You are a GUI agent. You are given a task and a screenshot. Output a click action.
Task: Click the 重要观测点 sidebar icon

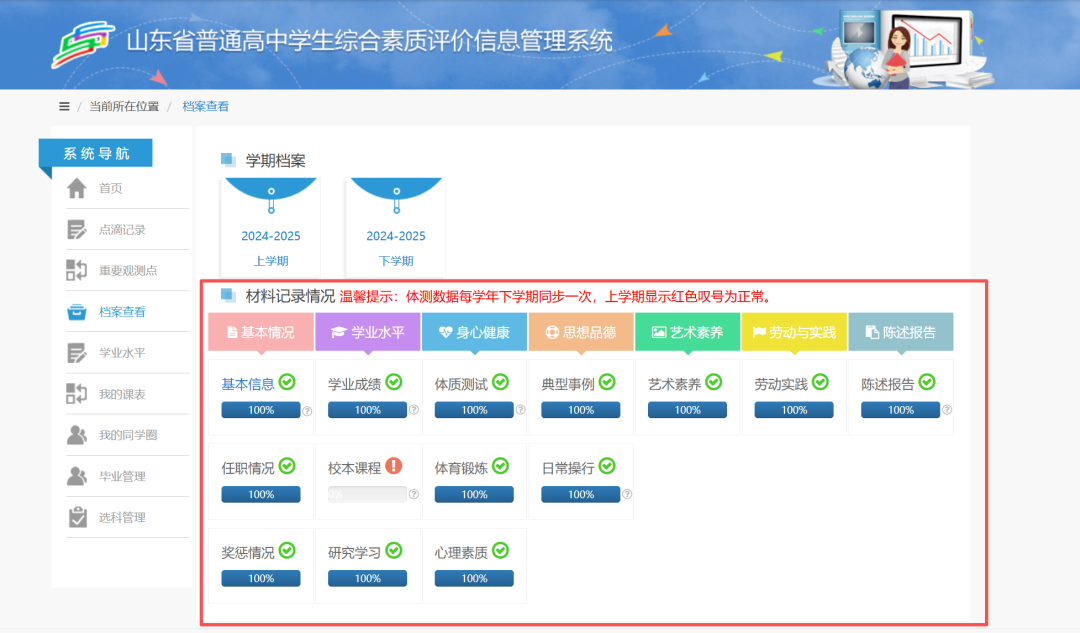click(x=77, y=270)
